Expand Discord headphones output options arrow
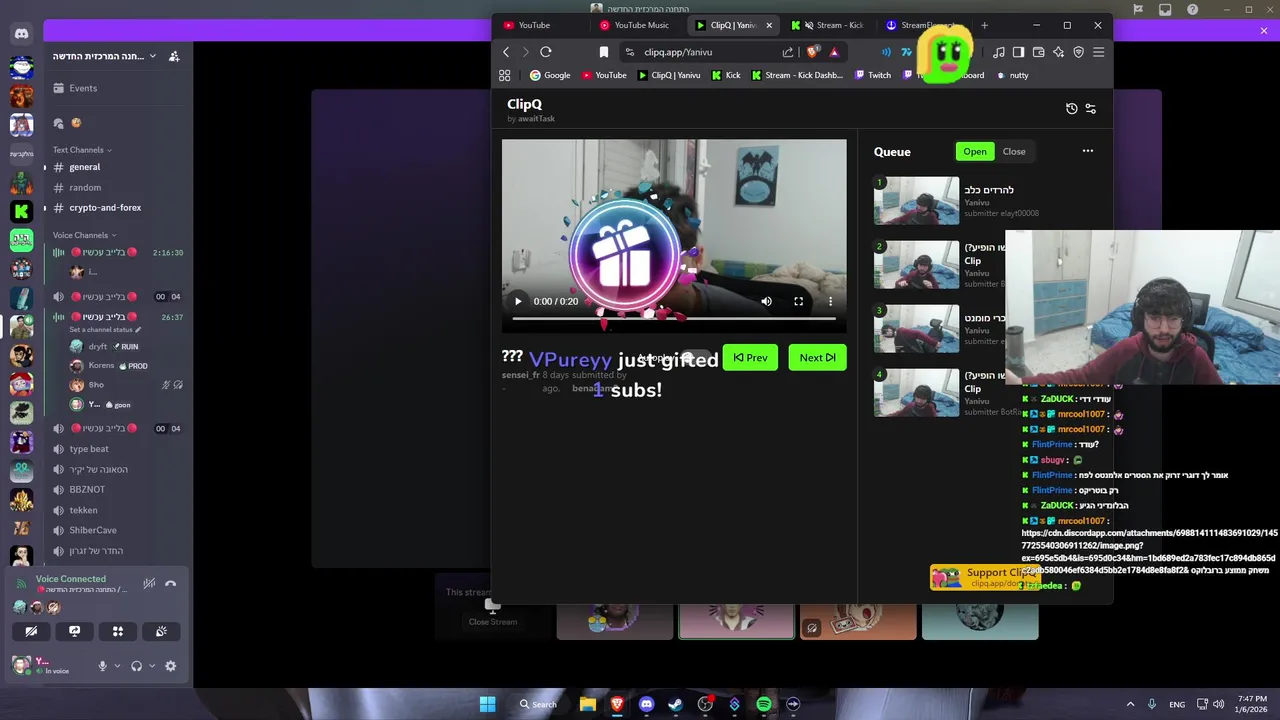 (x=151, y=666)
